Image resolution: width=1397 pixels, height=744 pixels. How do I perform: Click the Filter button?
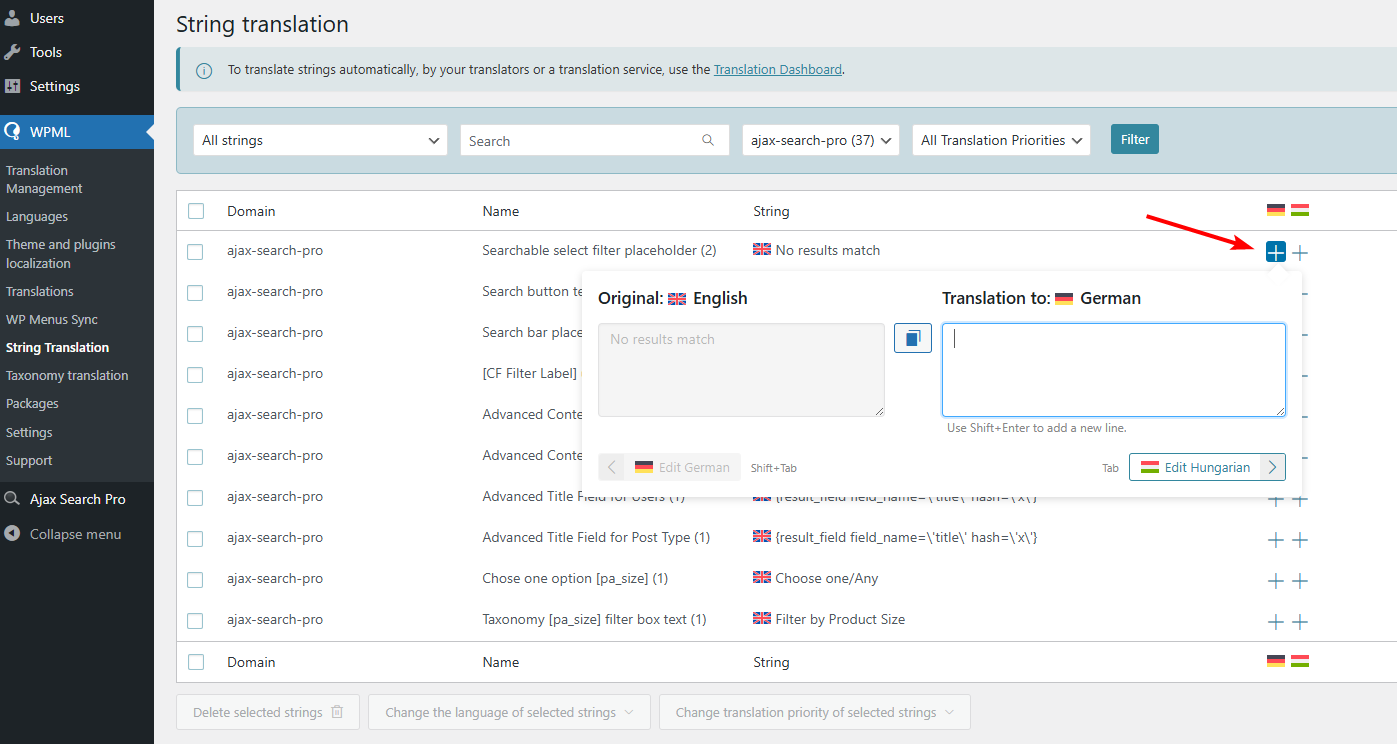(x=1134, y=140)
